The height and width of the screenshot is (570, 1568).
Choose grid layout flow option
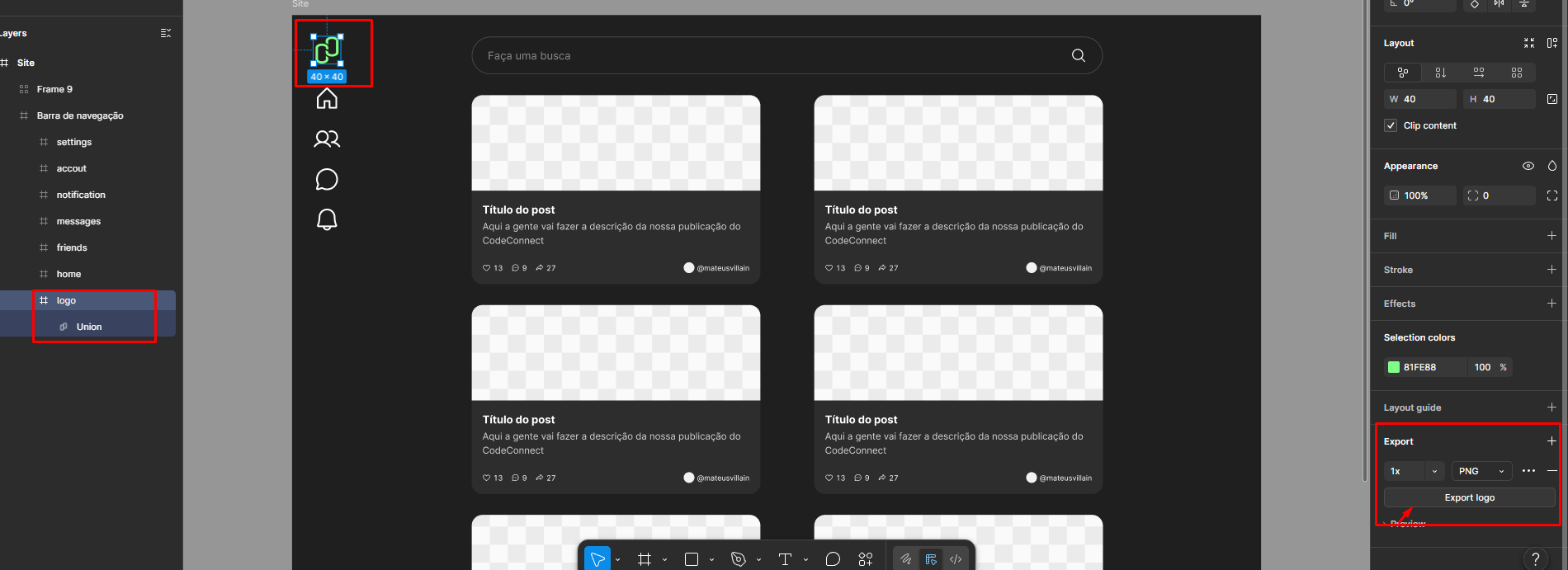[x=1517, y=73]
